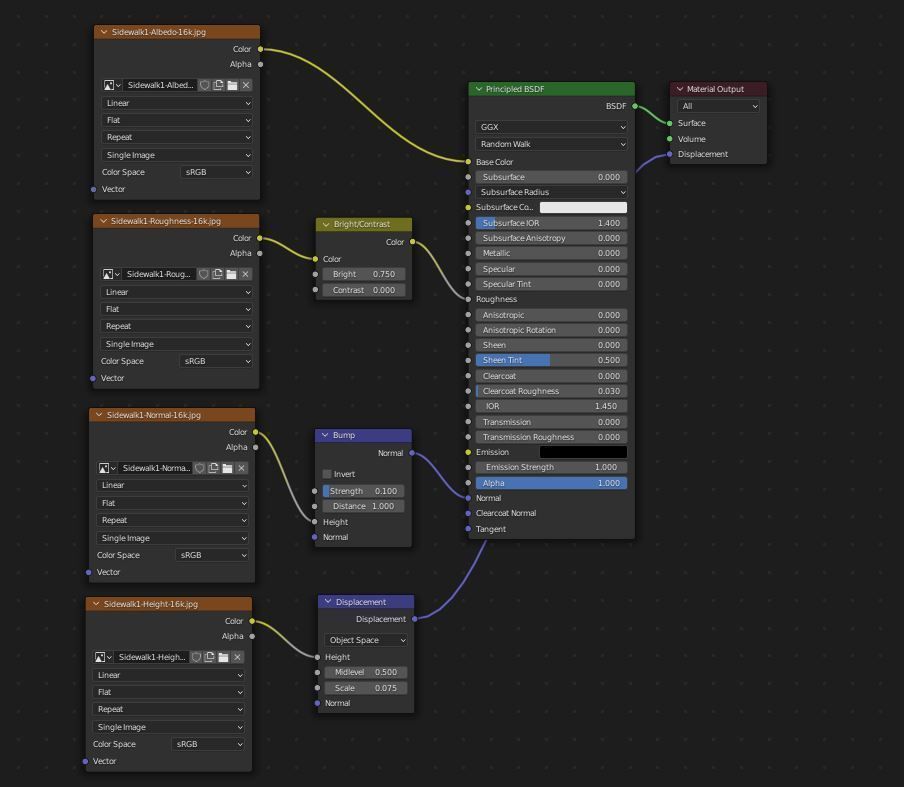Collapse the Displacement node

click(x=328, y=602)
